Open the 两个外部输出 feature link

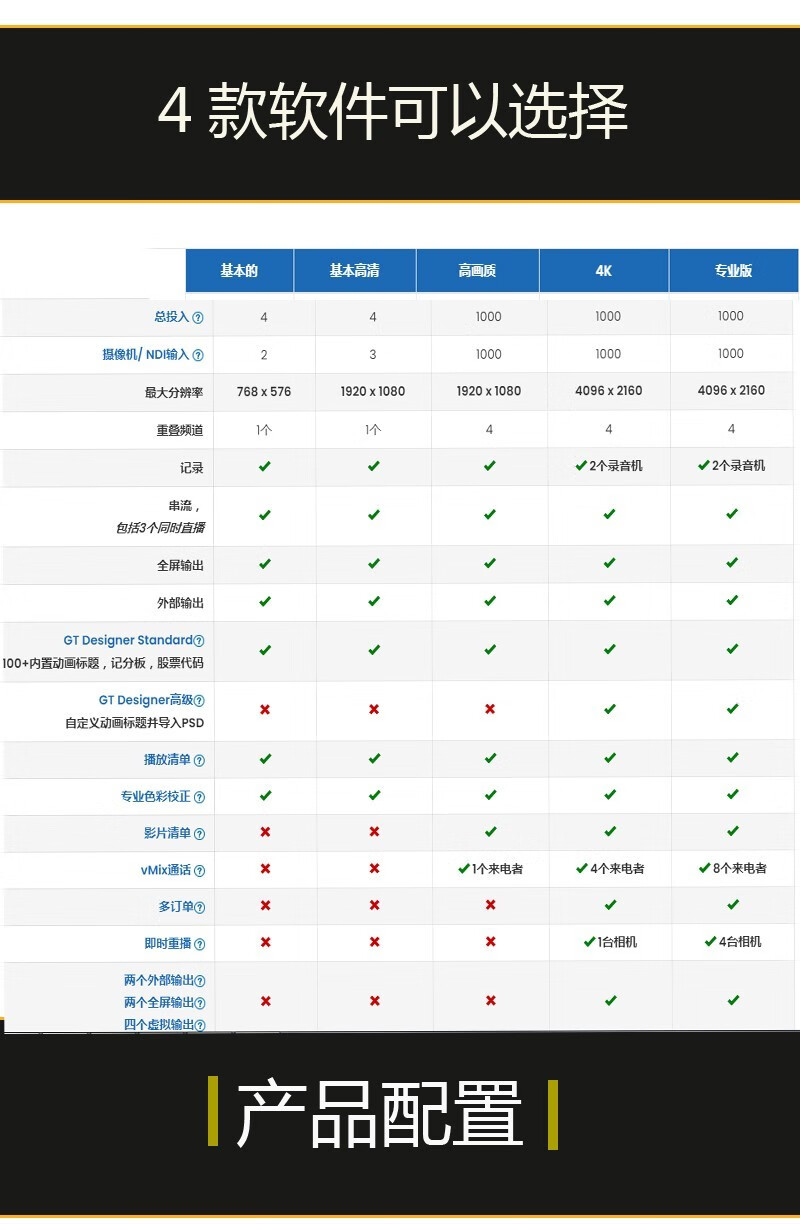tap(158, 981)
